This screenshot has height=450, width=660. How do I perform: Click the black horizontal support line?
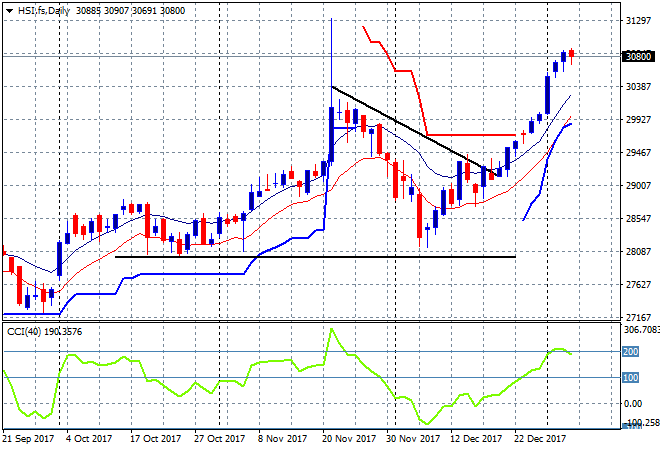coord(300,257)
